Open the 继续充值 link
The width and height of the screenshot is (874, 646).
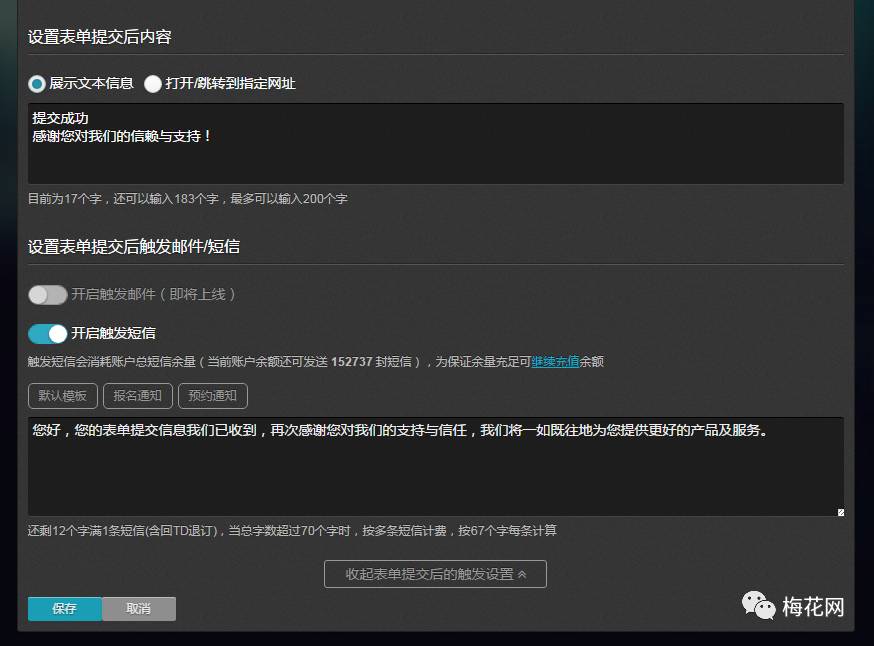555,362
